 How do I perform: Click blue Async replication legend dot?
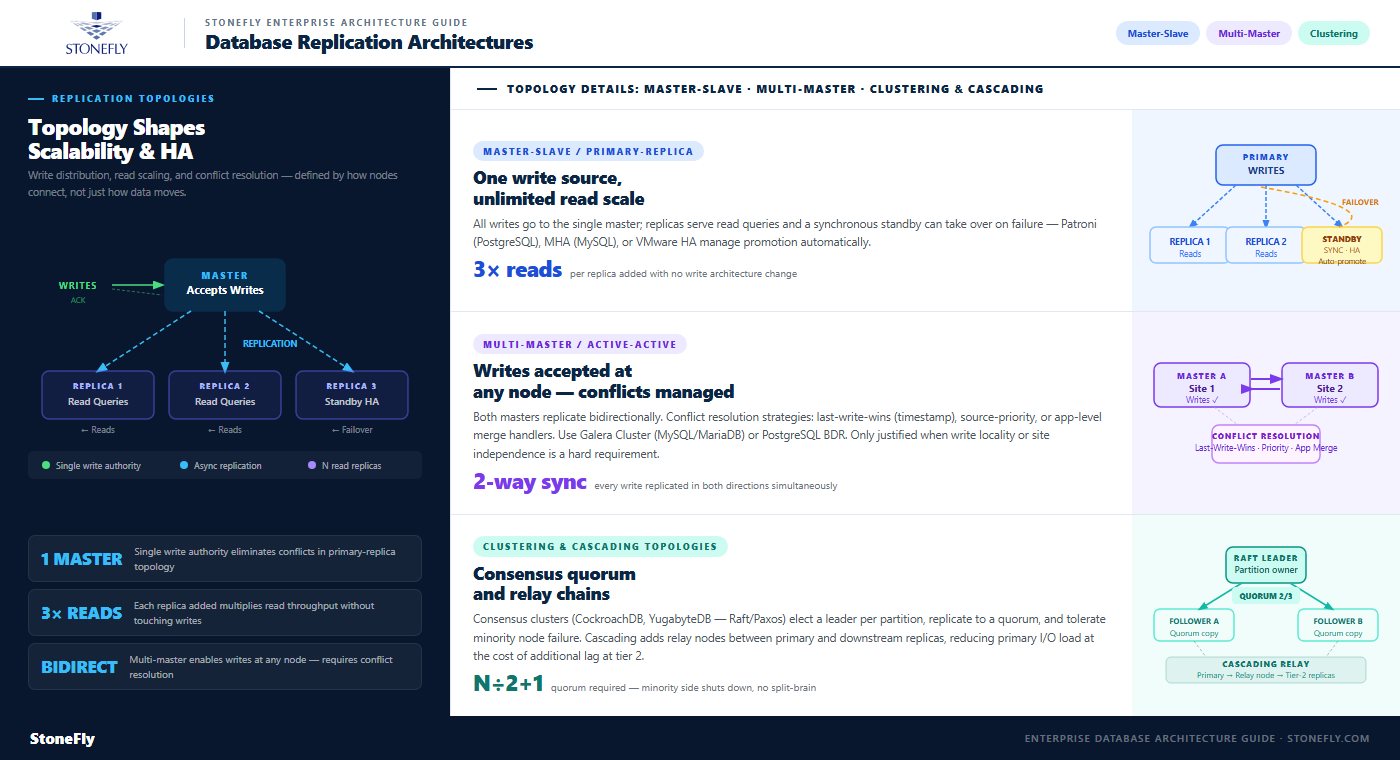click(183, 465)
